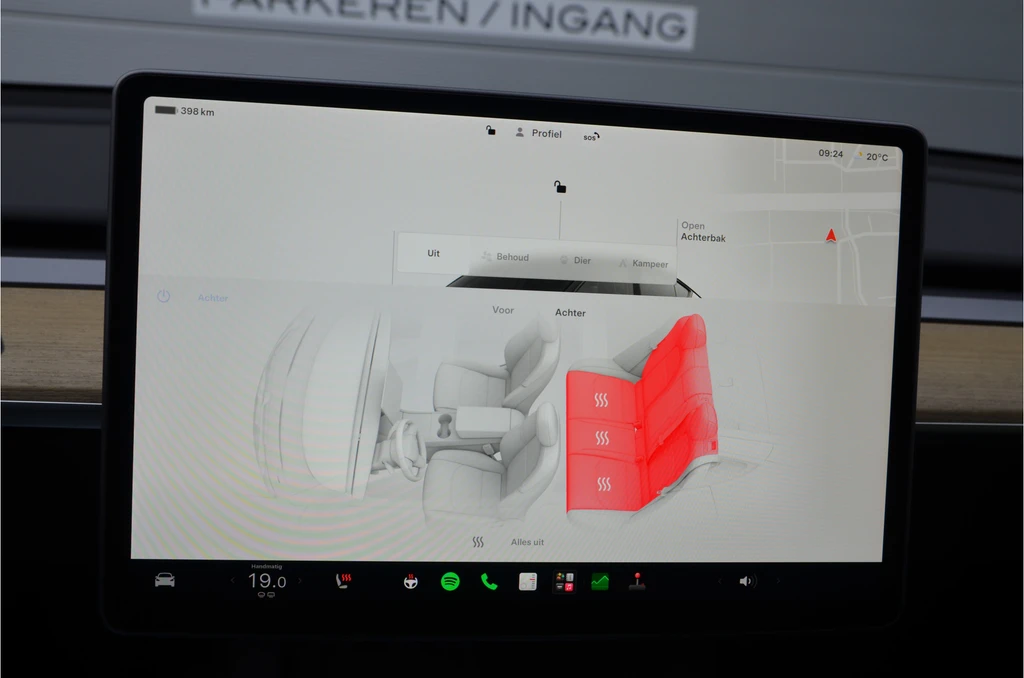Image resolution: width=1024 pixels, height=678 pixels.
Task: Raise volume with right chevron
Action: pos(778,581)
